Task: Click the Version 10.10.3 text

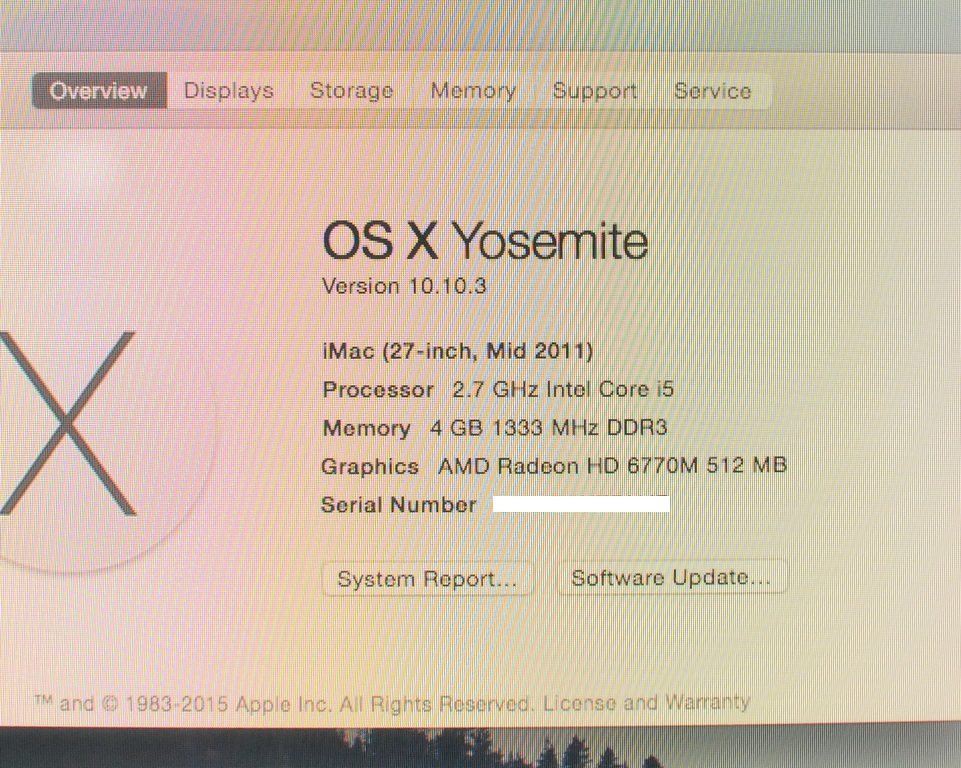Action: (404, 286)
